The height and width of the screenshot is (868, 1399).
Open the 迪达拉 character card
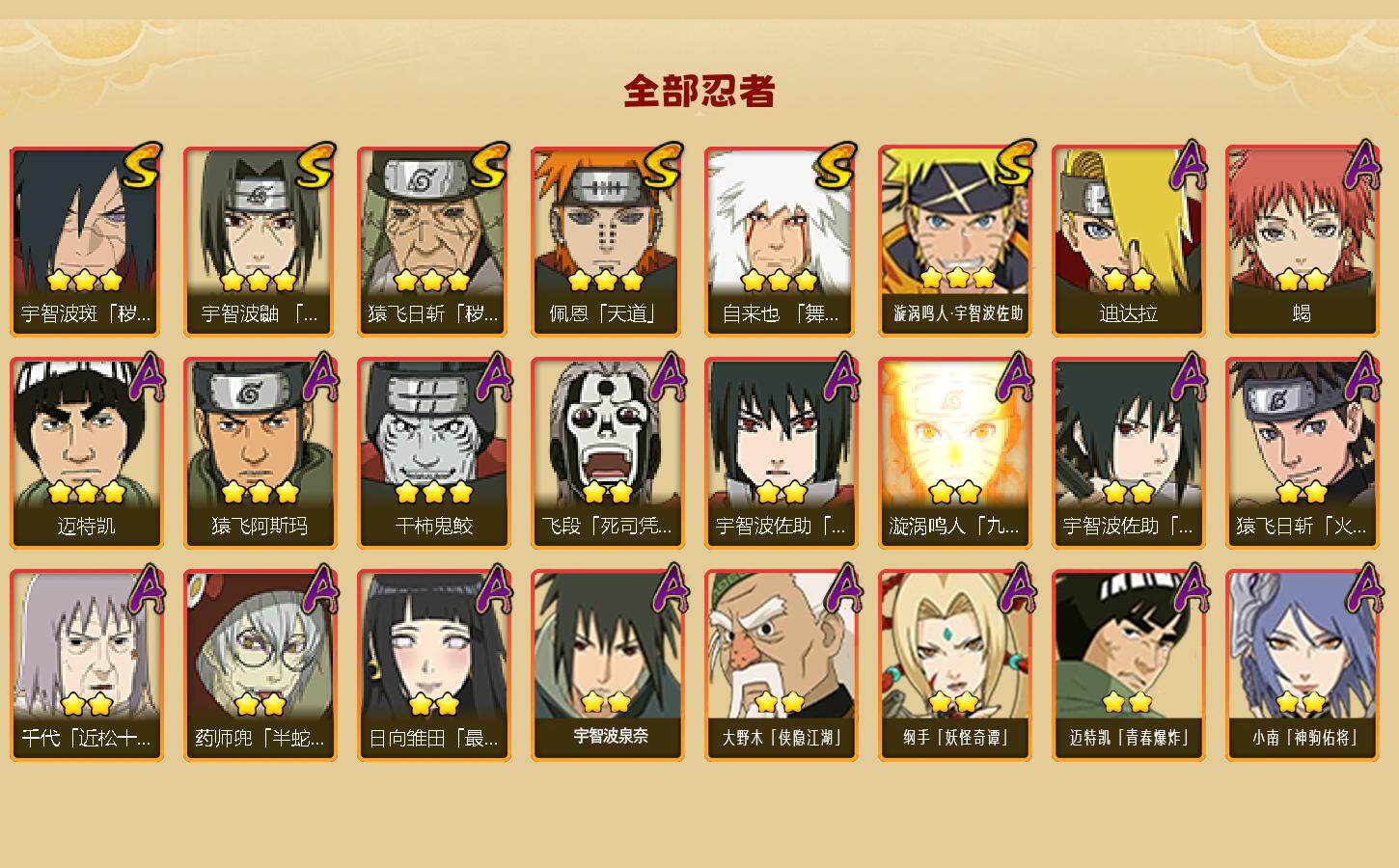(1128, 241)
